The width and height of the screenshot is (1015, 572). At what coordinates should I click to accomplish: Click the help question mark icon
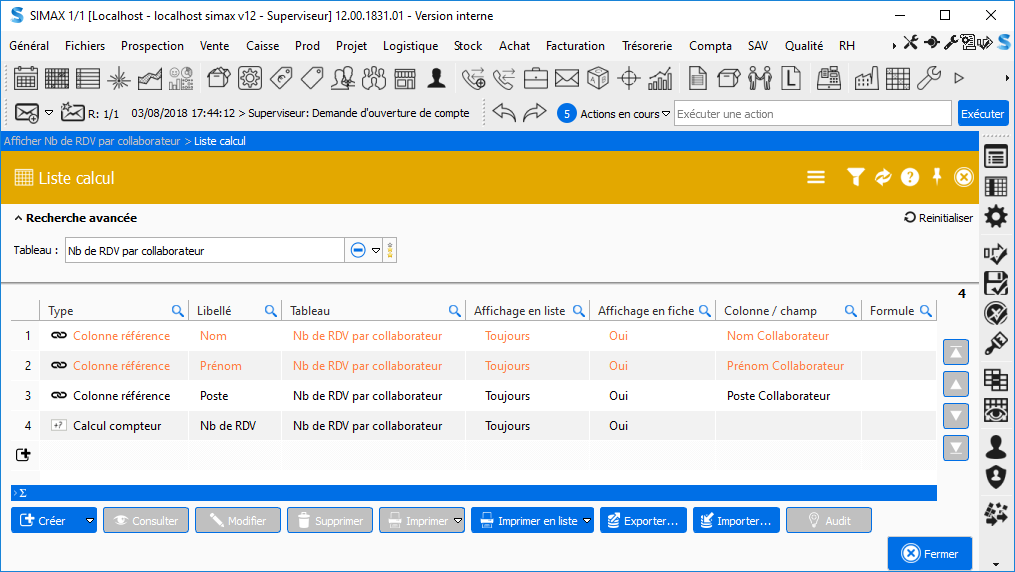click(x=909, y=177)
